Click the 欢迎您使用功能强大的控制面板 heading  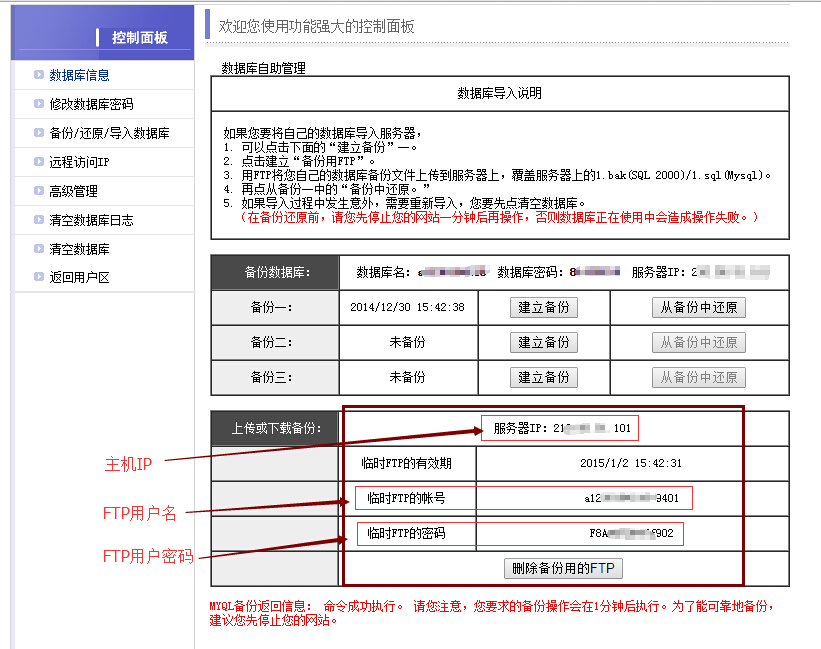pos(316,26)
